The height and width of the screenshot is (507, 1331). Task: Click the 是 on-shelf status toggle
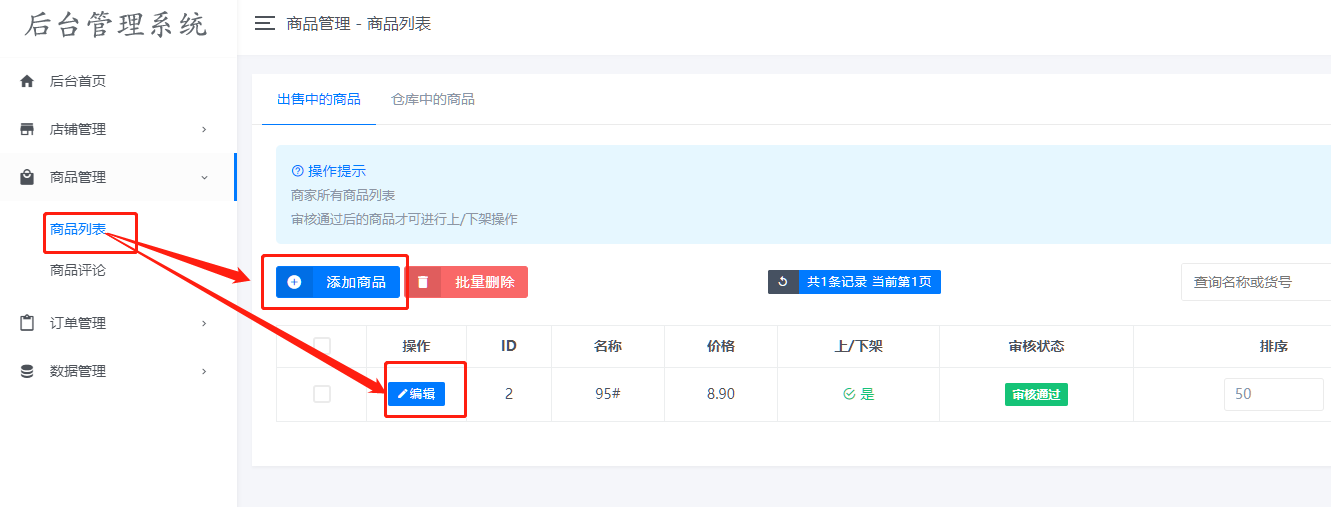tap(859, 394)
